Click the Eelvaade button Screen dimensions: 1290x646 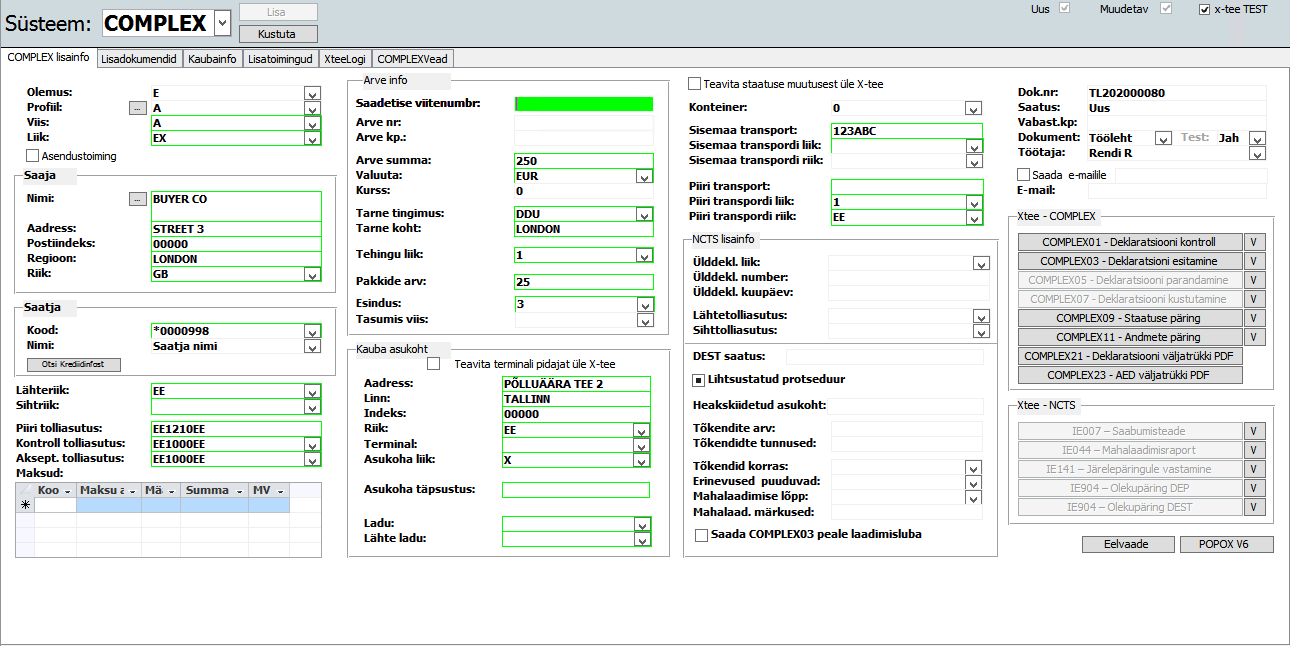[x=1129, y=544]
